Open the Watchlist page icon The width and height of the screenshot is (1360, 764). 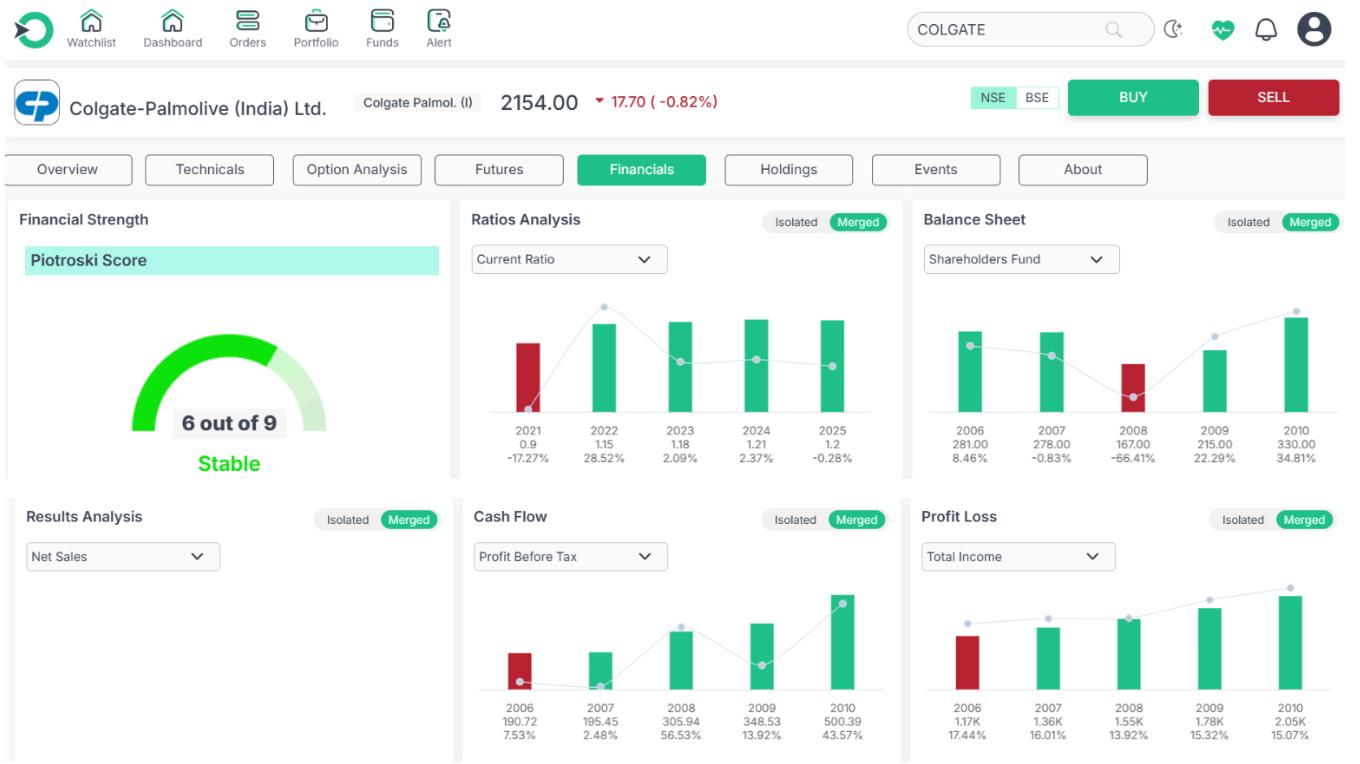90,20
